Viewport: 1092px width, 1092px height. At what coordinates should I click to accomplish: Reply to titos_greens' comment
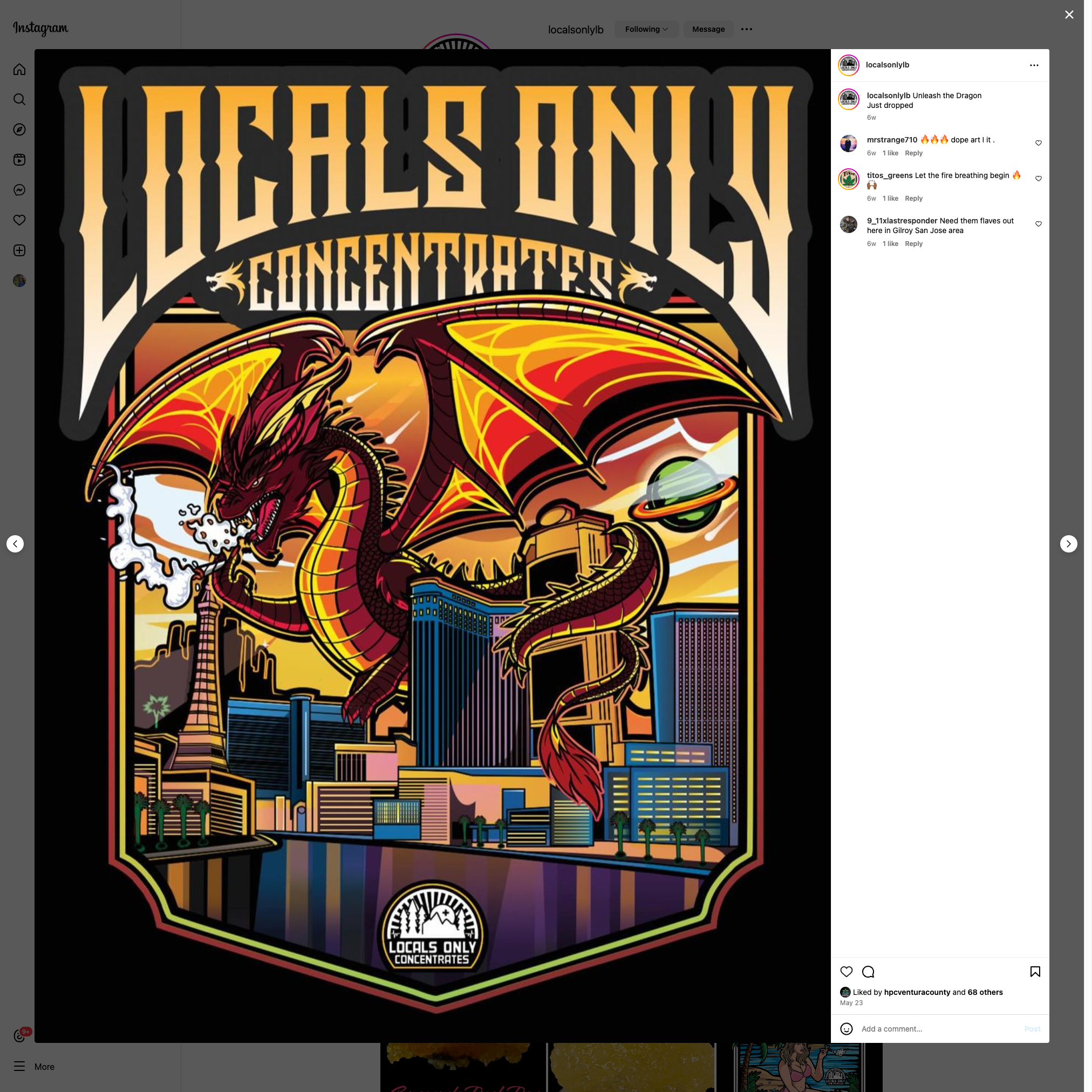point(913,199)
